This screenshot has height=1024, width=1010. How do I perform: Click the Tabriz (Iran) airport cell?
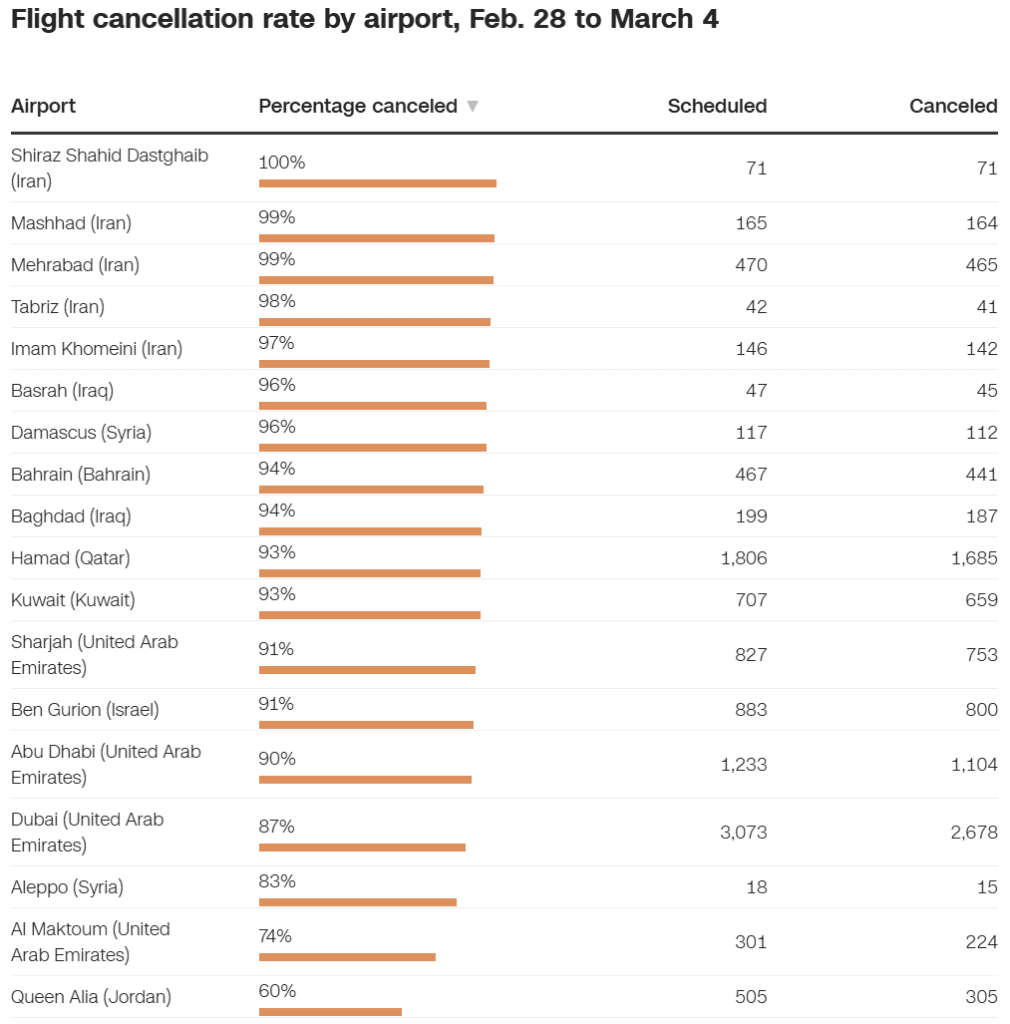(x=58, y=307)
